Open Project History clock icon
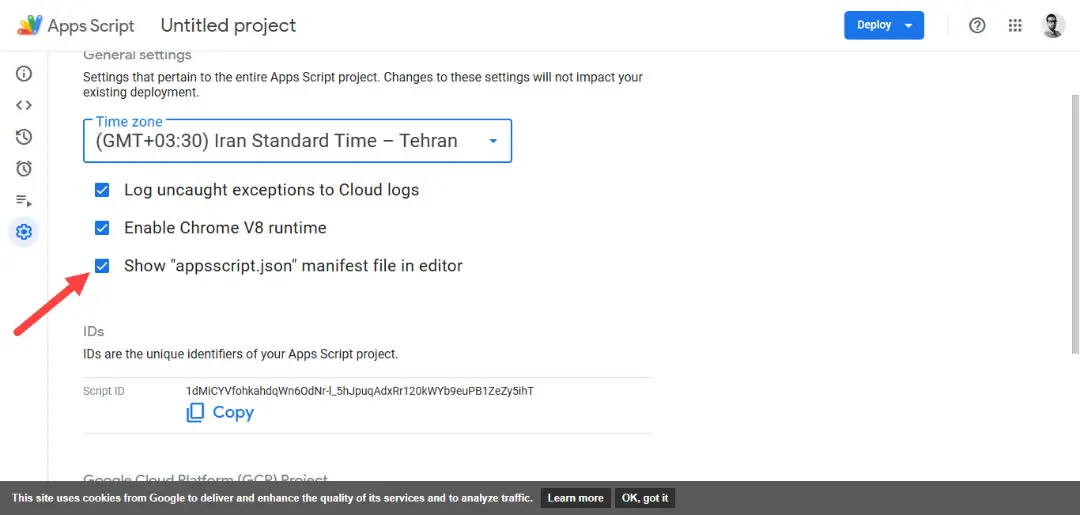This screenshot has width=1080, height=515. (x=23, y=136)
